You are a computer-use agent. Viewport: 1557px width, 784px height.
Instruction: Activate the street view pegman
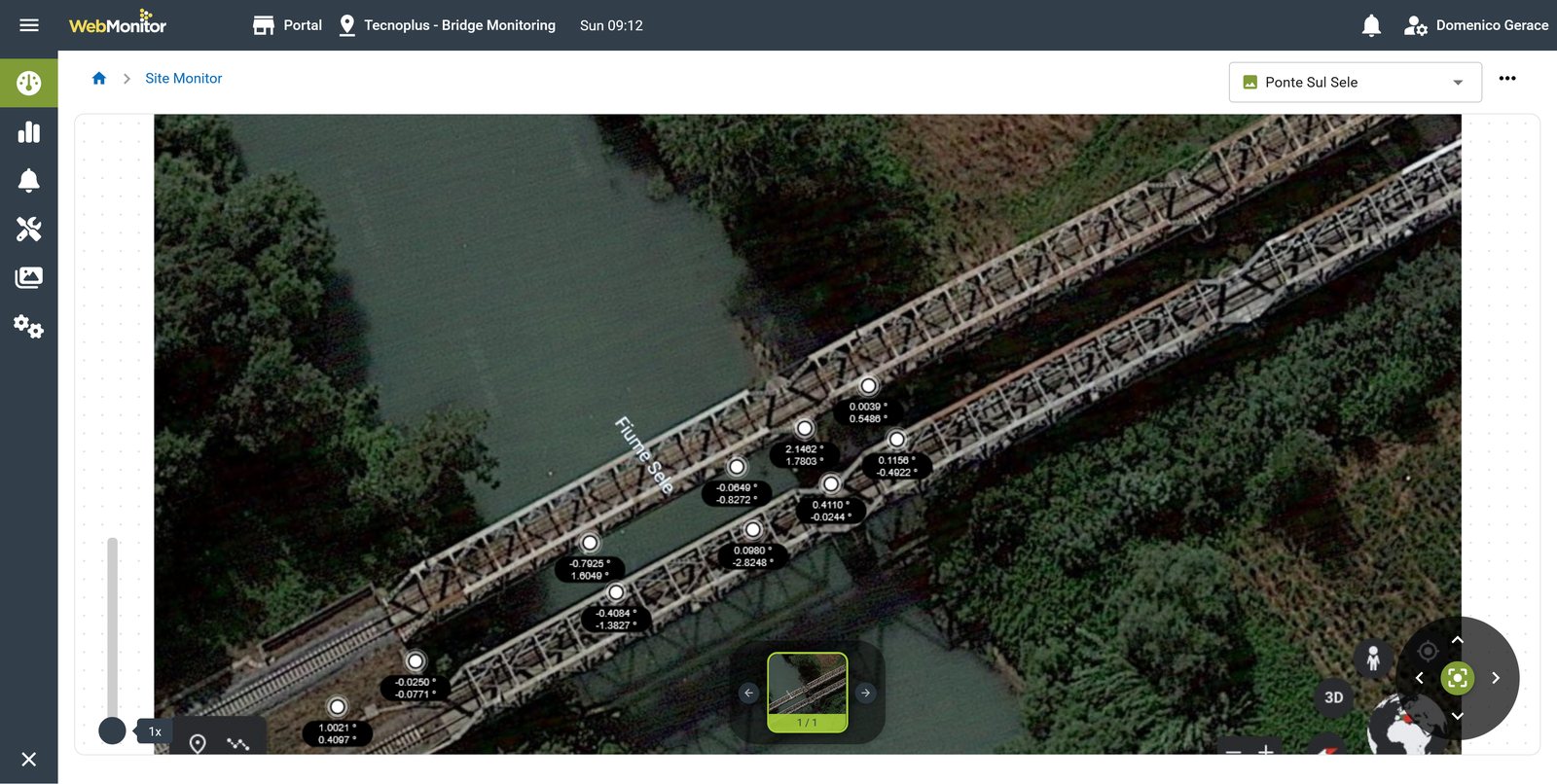(x=1373, y=659)
